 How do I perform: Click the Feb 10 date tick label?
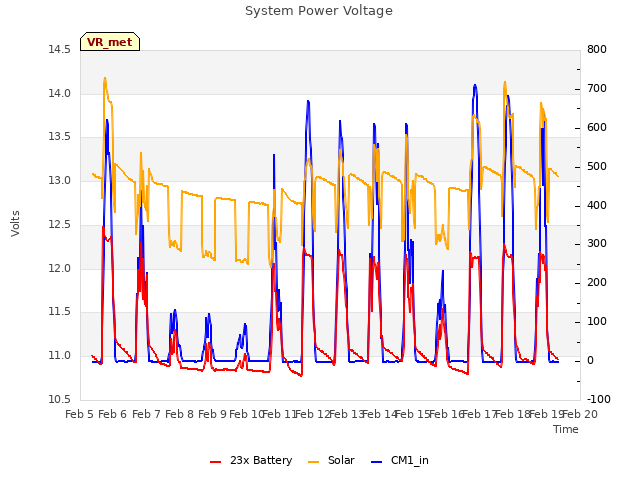click(x=246, y=415)
